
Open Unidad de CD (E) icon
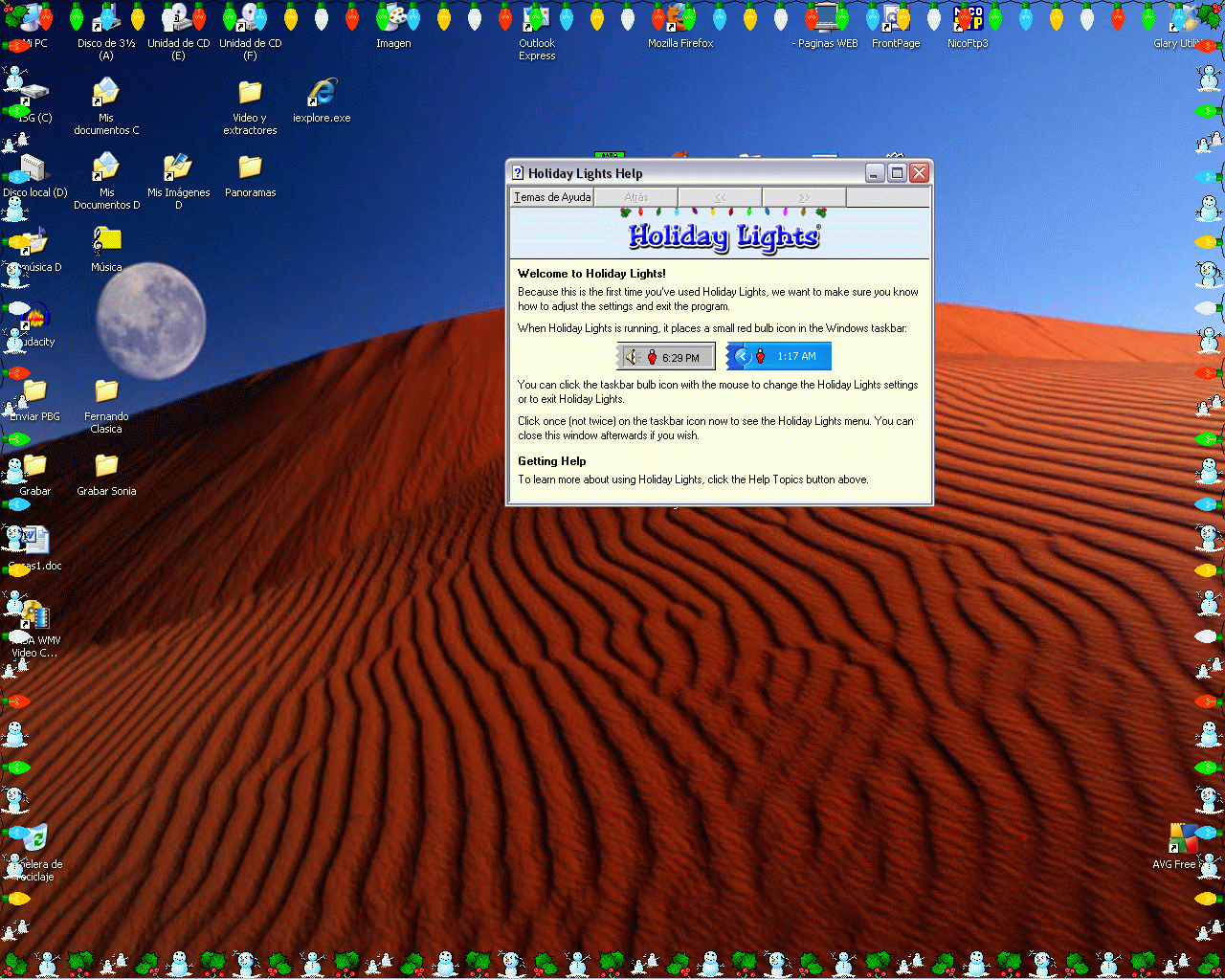click(x=178, y=17)
